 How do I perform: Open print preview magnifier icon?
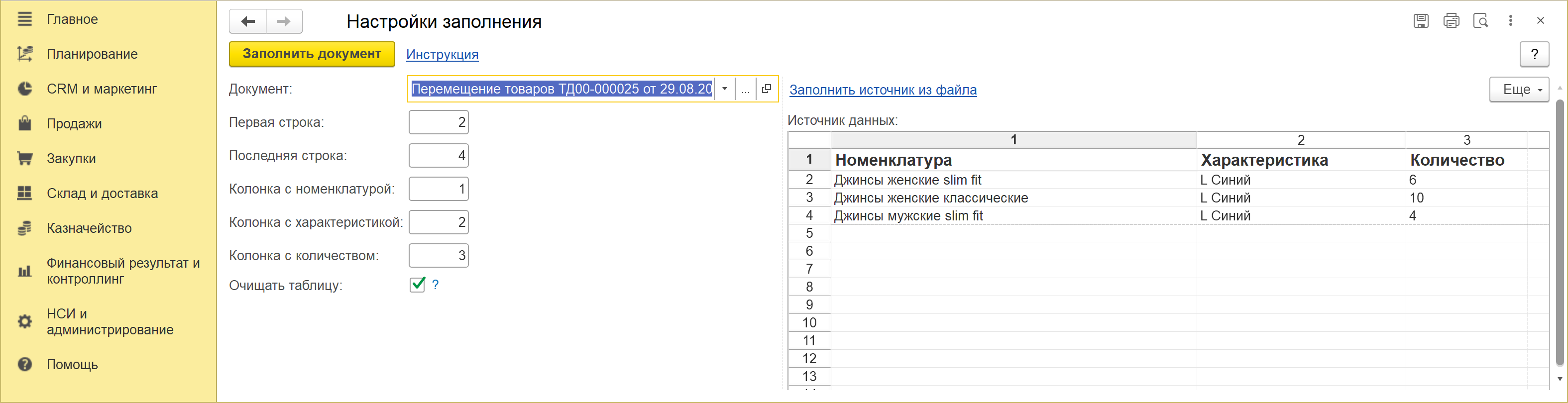(x=1481, y=21)
